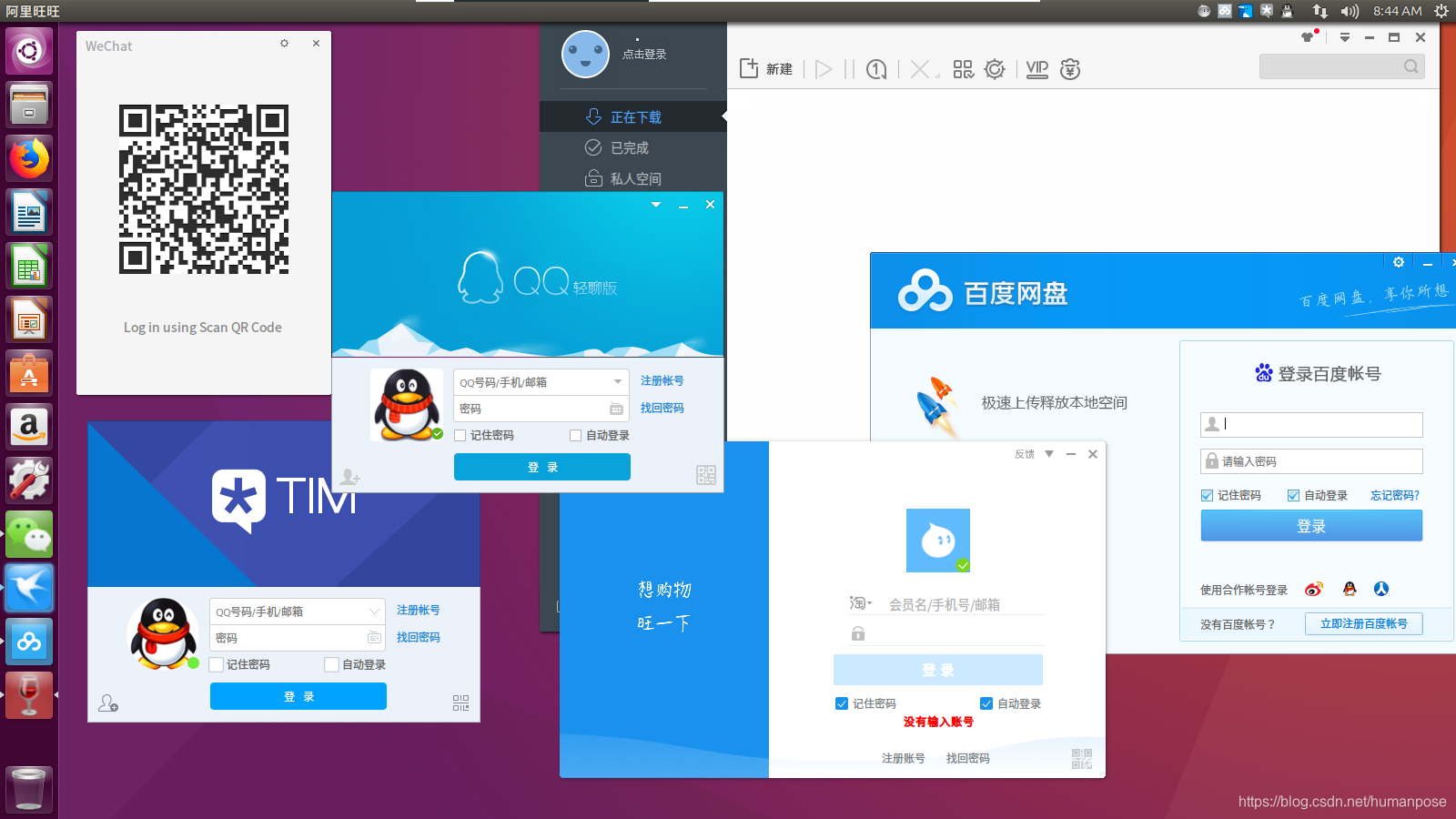Screen dimensions: 1456x819
Task: Click the VIP icon in Thunder toolbar
Action: (1036, 68)
